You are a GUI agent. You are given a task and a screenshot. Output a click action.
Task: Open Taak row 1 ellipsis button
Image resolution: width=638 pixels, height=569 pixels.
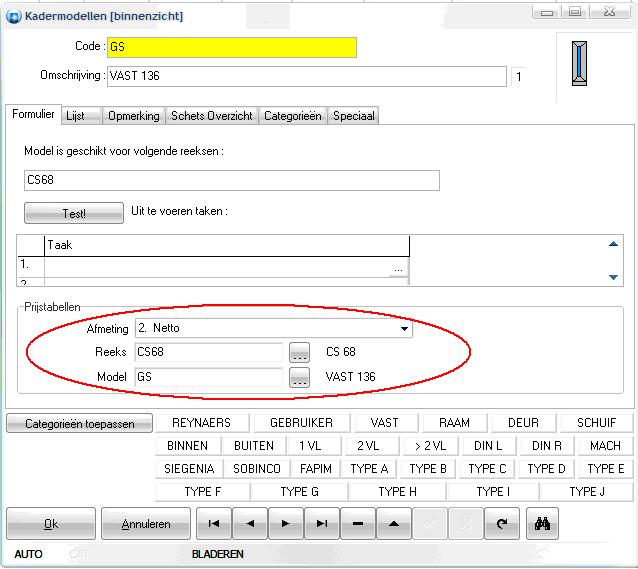(398, 269)
